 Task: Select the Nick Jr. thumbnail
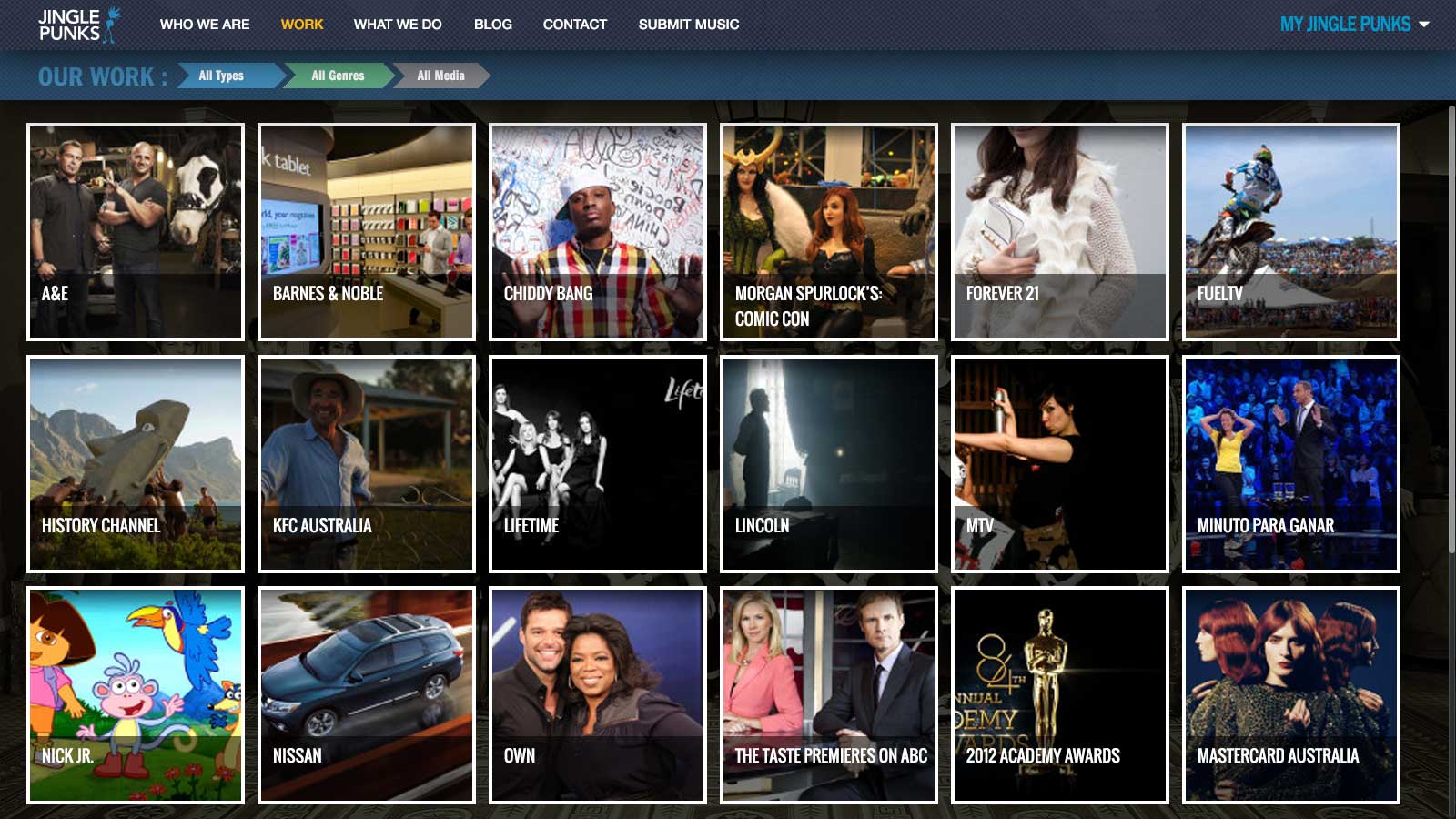(136, 695)
